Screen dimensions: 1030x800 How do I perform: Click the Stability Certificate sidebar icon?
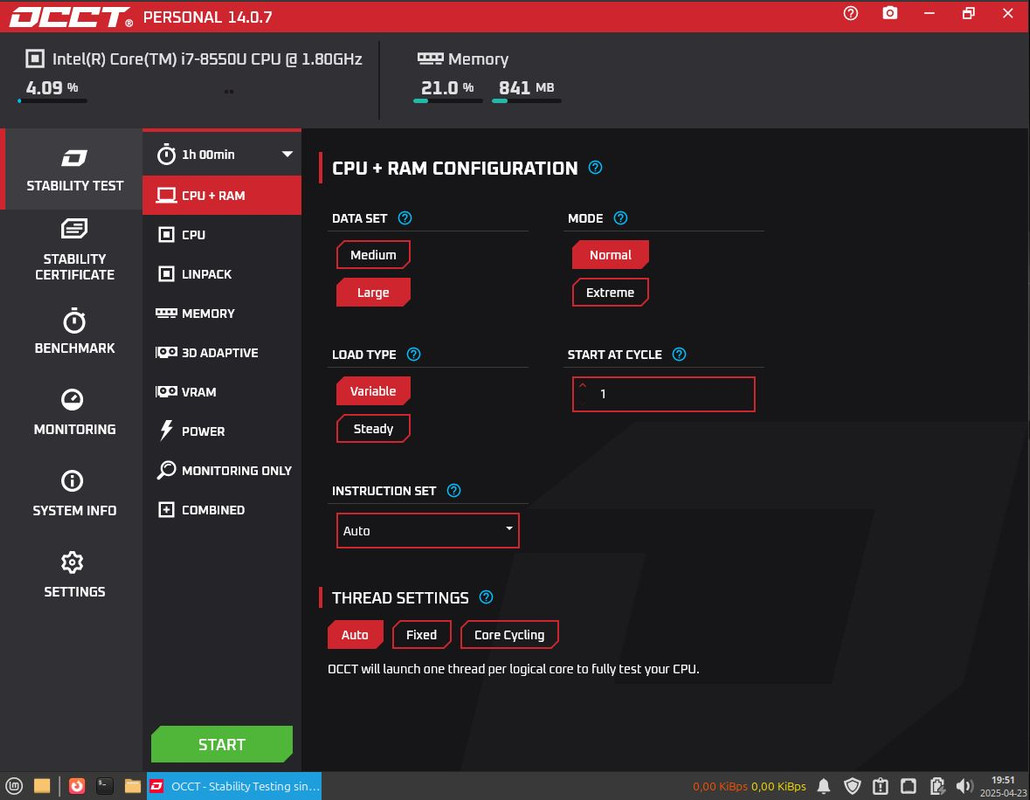coord(74,229)
